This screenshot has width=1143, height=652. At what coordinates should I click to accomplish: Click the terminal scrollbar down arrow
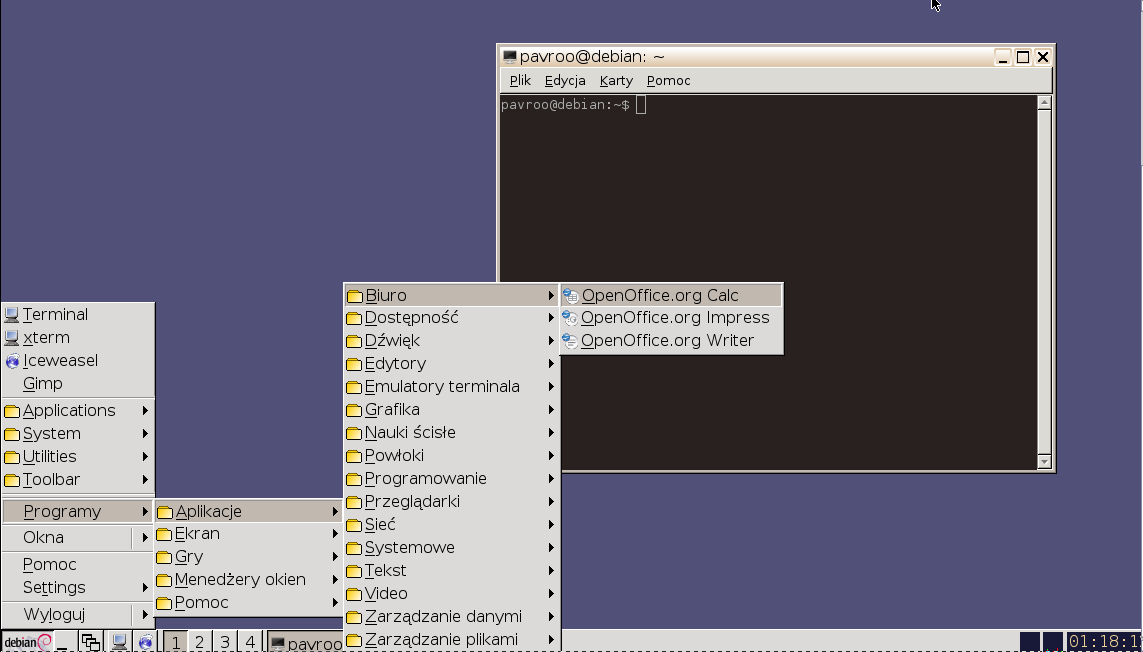1044,462
